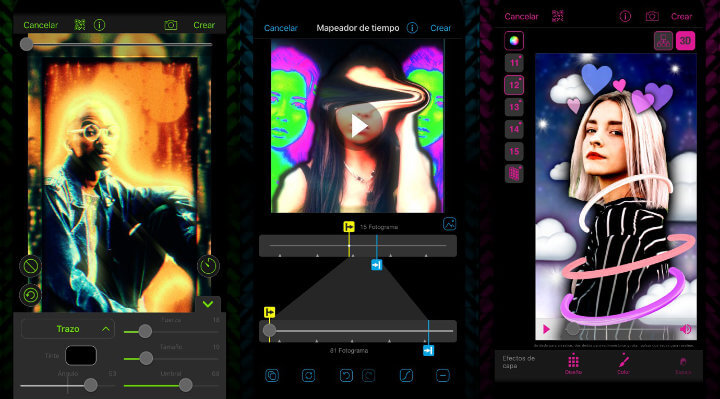This screenshot has height=399, width=720.
Task: Open the QR code icon in green editor
Action: coord(80,25)
